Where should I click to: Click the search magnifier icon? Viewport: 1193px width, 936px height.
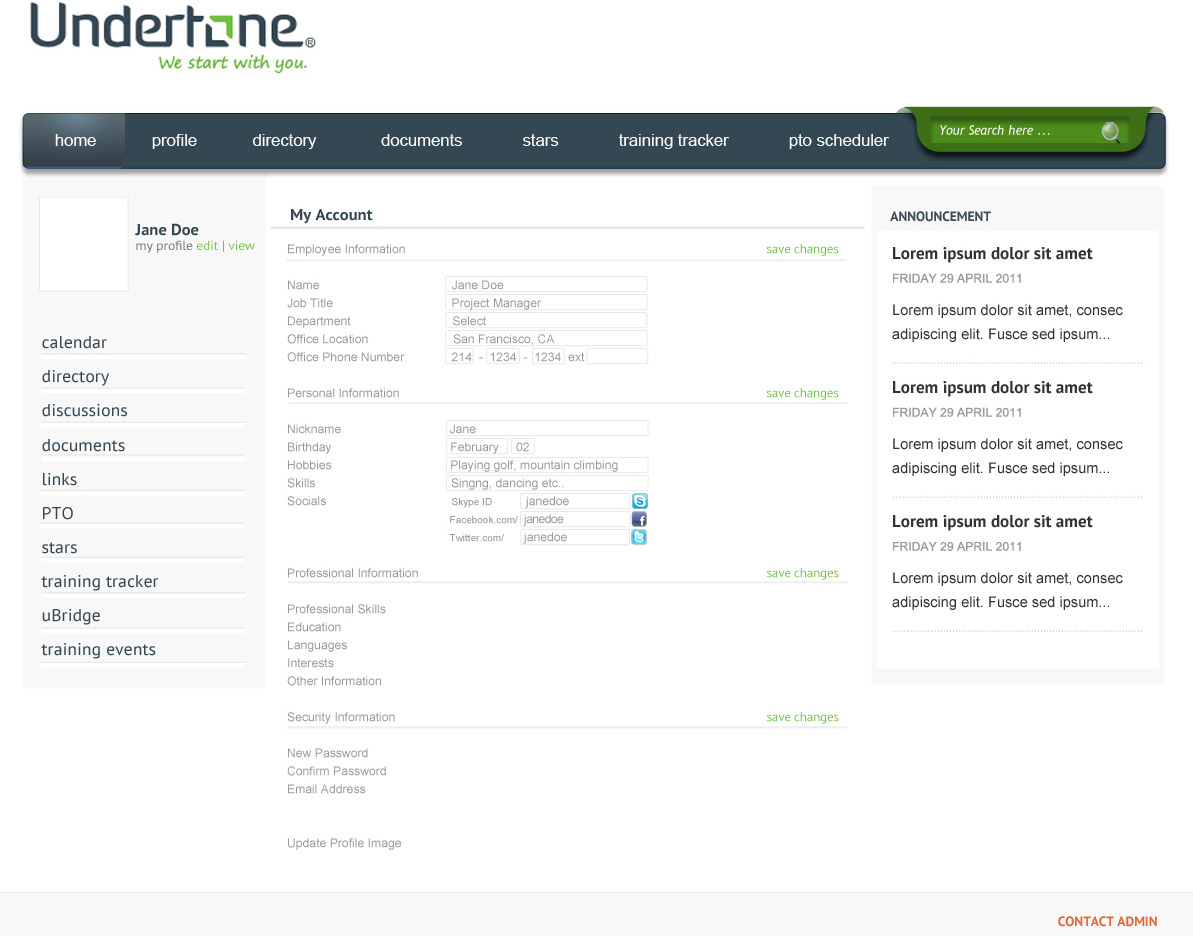(1110, 132)
